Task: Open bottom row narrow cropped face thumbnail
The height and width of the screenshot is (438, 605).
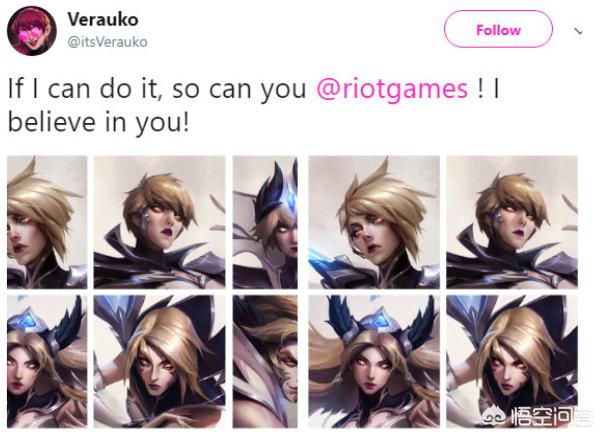Action: (x=265, y=361)
